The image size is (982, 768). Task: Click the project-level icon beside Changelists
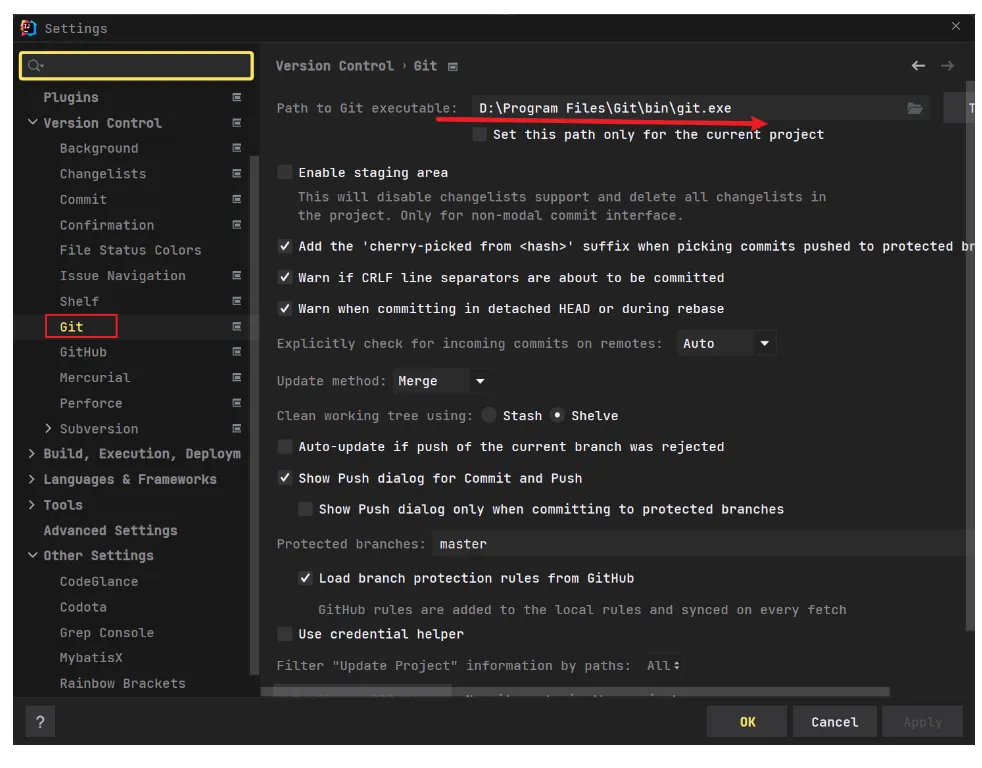(x=237, y=174)
